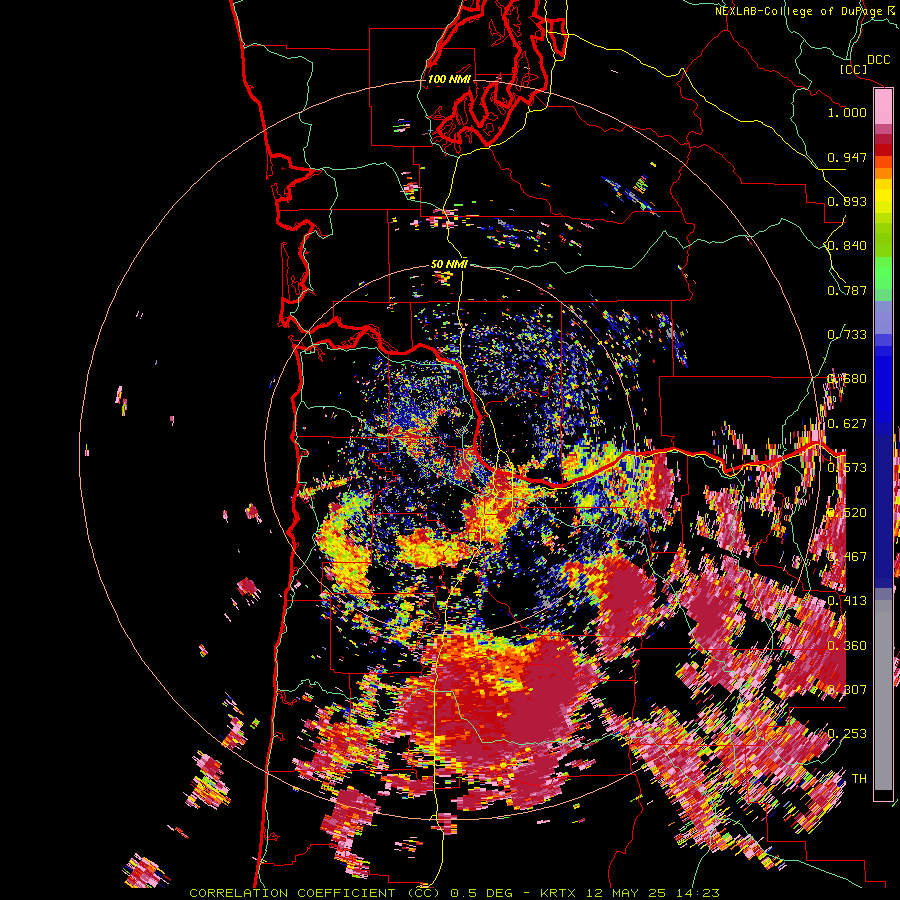Viewport: 900px width, 900px height.
Task: Click the [CC] label above the color bar
Action: tap(853, 69)
